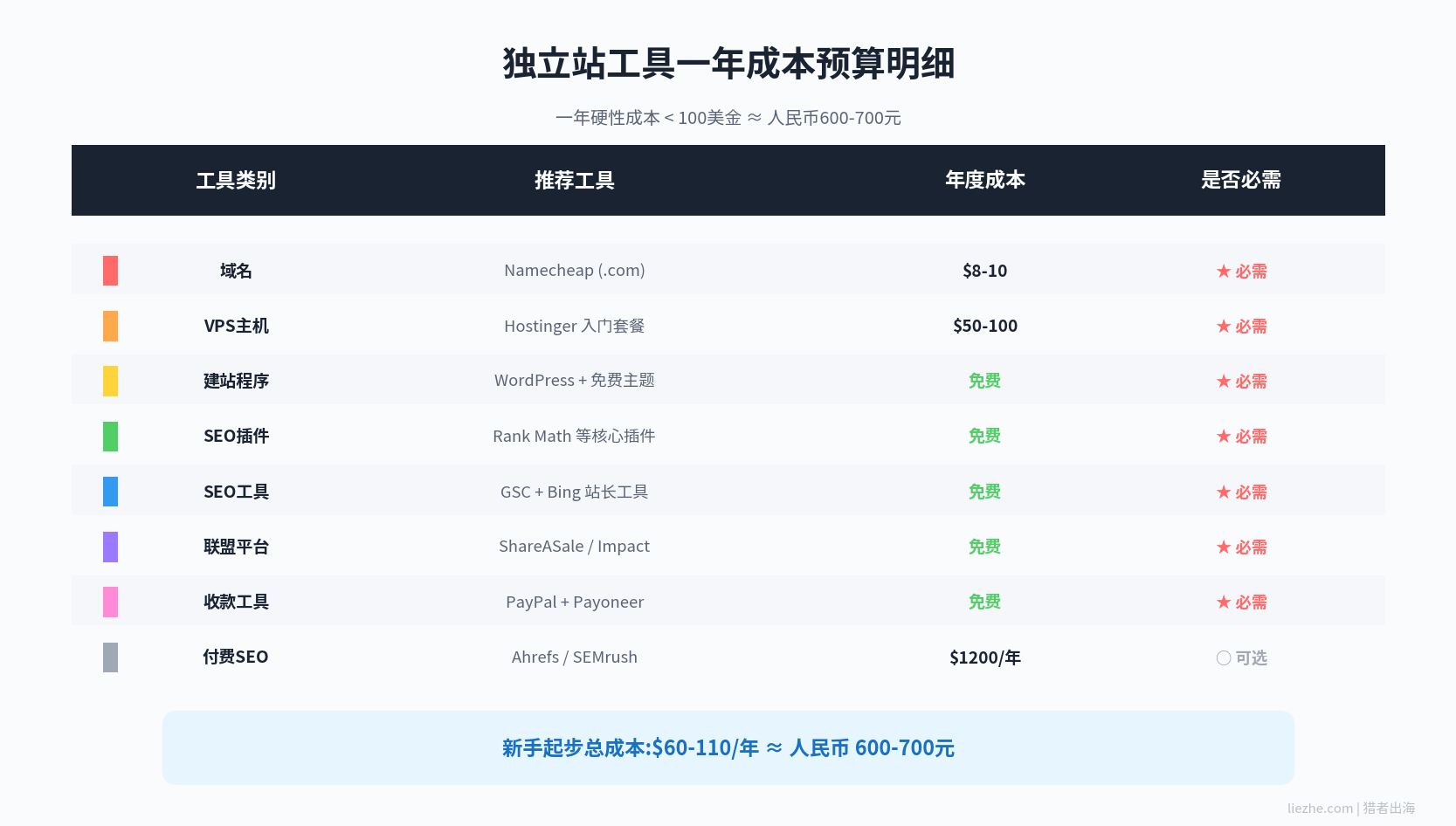This screenshot has height=826, width=1456.
Task: Click the Namecheap (.com) cell
Action: (575, 271)
